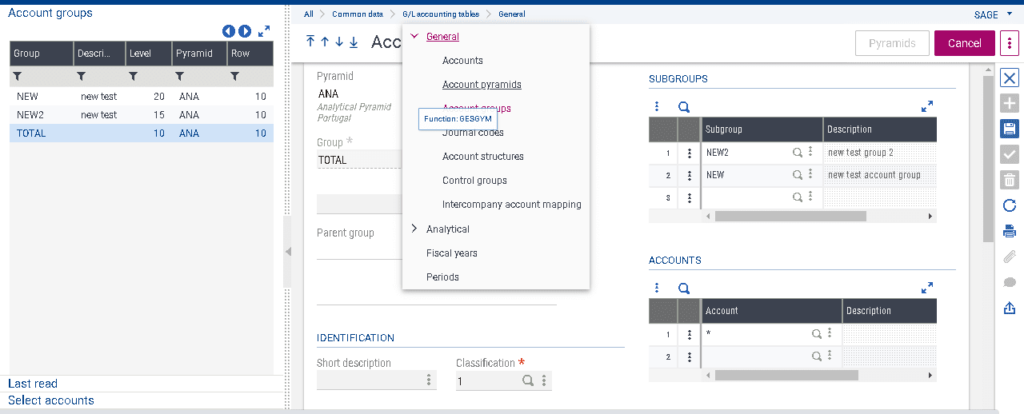Expand the Subgroups grid to full screen
Viewport: 1024px width, 414px height.
click(x=926, y=106)
